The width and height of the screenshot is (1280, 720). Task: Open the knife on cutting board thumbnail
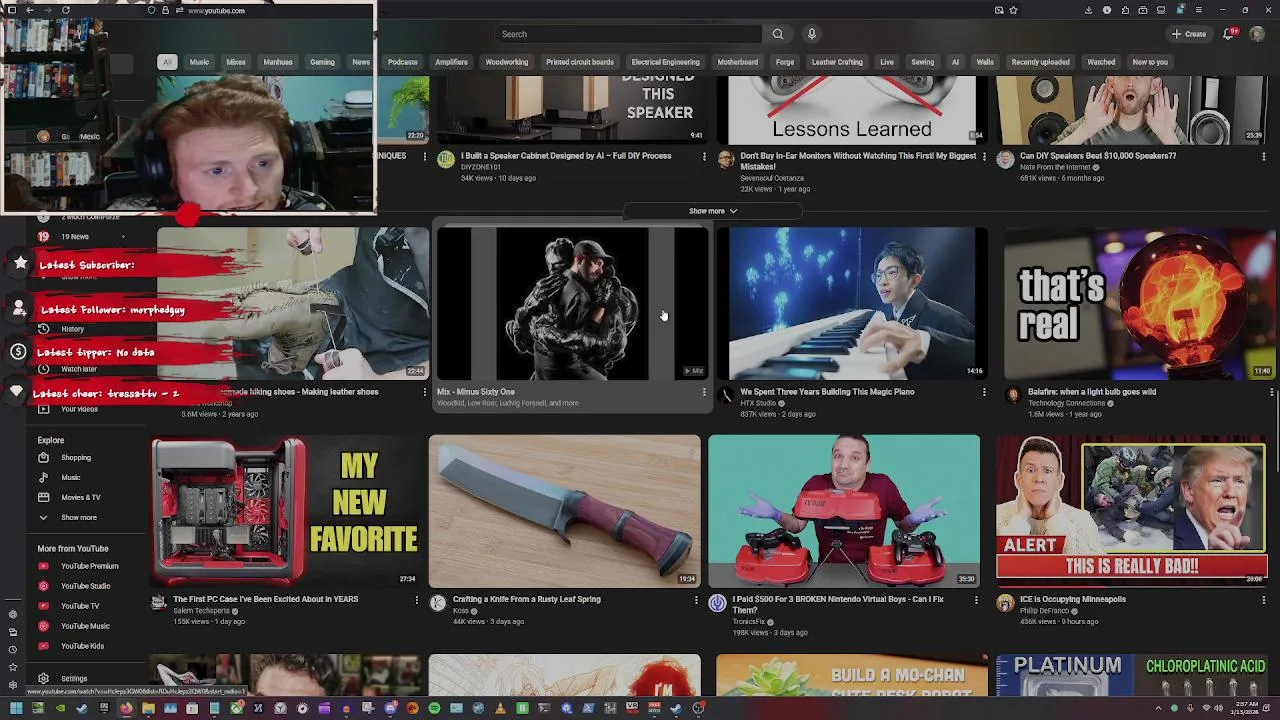tap(565, 510)
